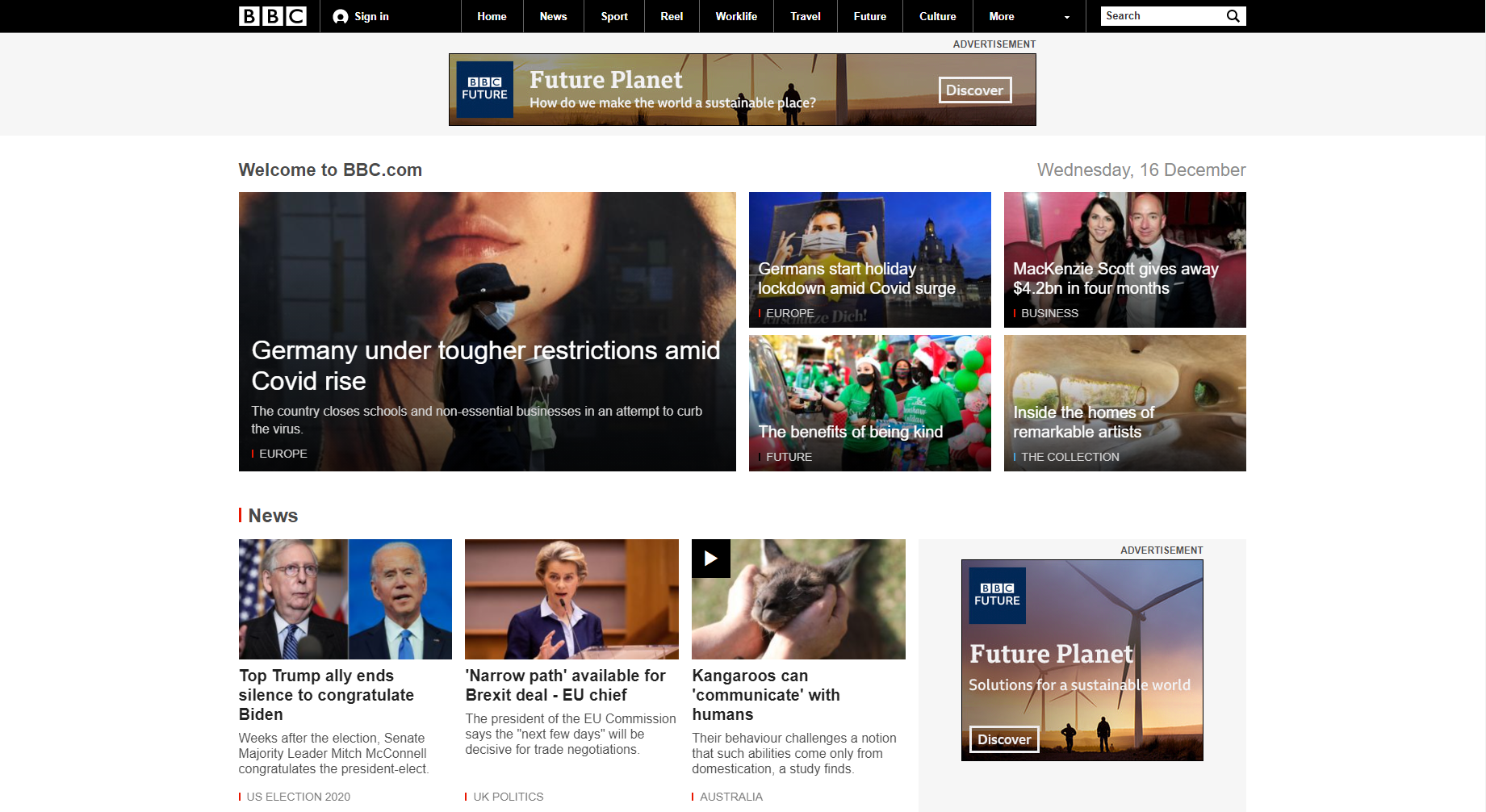Click the Sign in link
The height and width of the screenshot is (812, 1486).
click(x=371, y=16)
